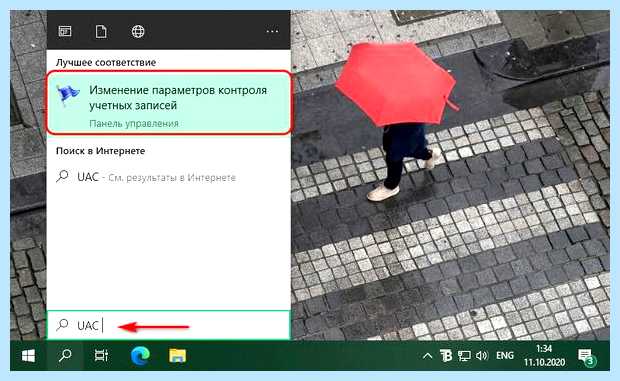The image size is (620, 381).
Task: Click the UAC flag icon in the best match
Action: point(68,95)
